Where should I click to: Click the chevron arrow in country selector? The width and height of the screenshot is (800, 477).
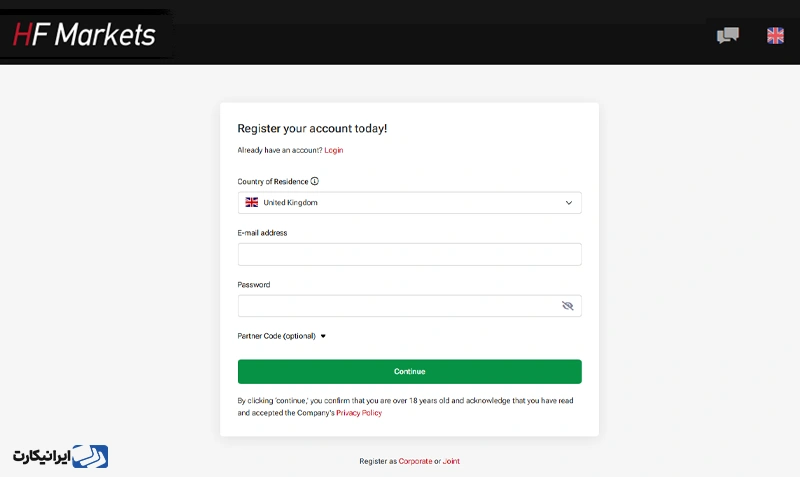coord(568,203)
